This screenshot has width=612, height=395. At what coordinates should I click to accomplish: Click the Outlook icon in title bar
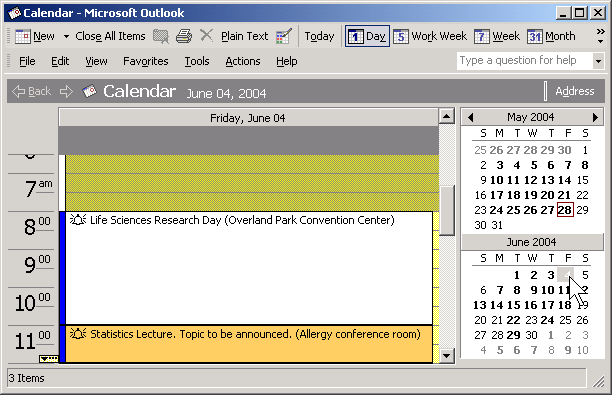tap(14, 13)
